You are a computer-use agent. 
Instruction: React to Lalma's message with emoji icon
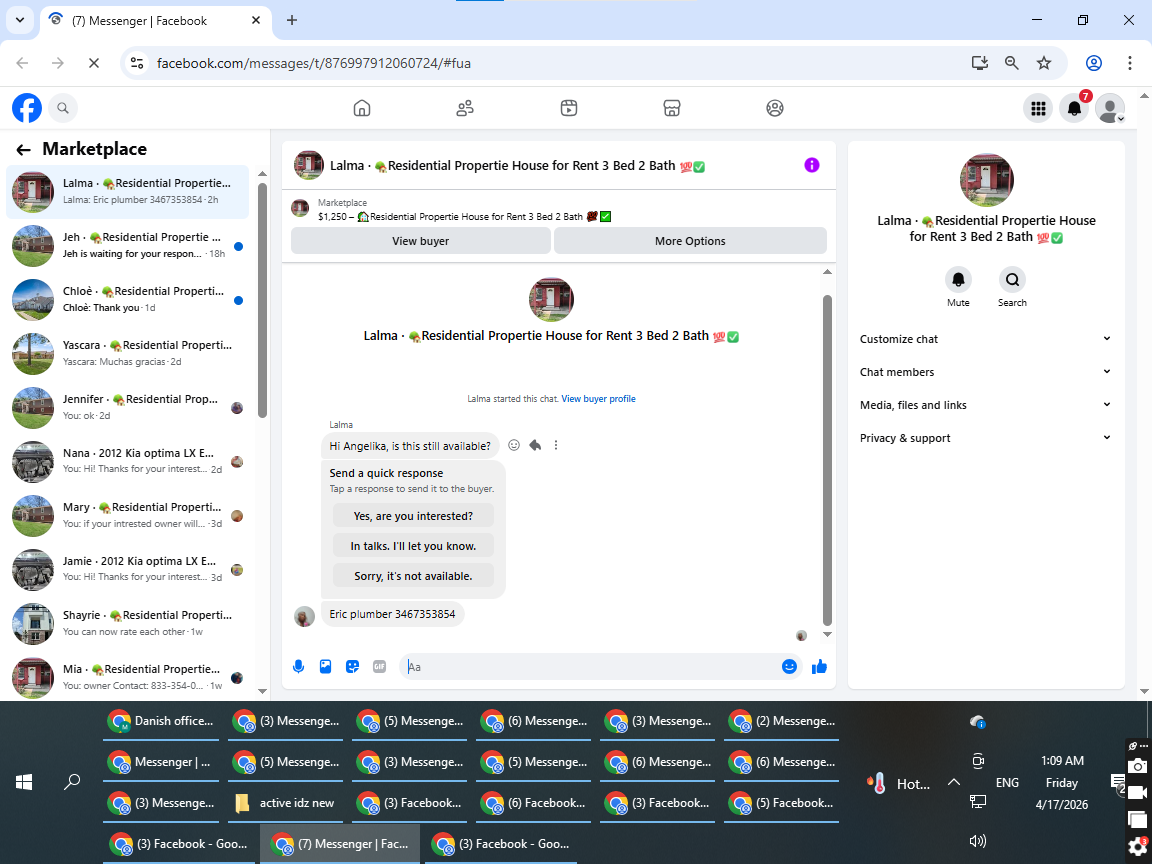(x=514, y=445)
